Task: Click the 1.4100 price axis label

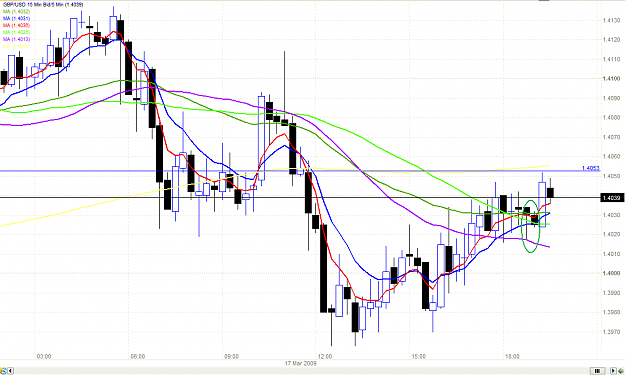Action: tap(611, 79)
